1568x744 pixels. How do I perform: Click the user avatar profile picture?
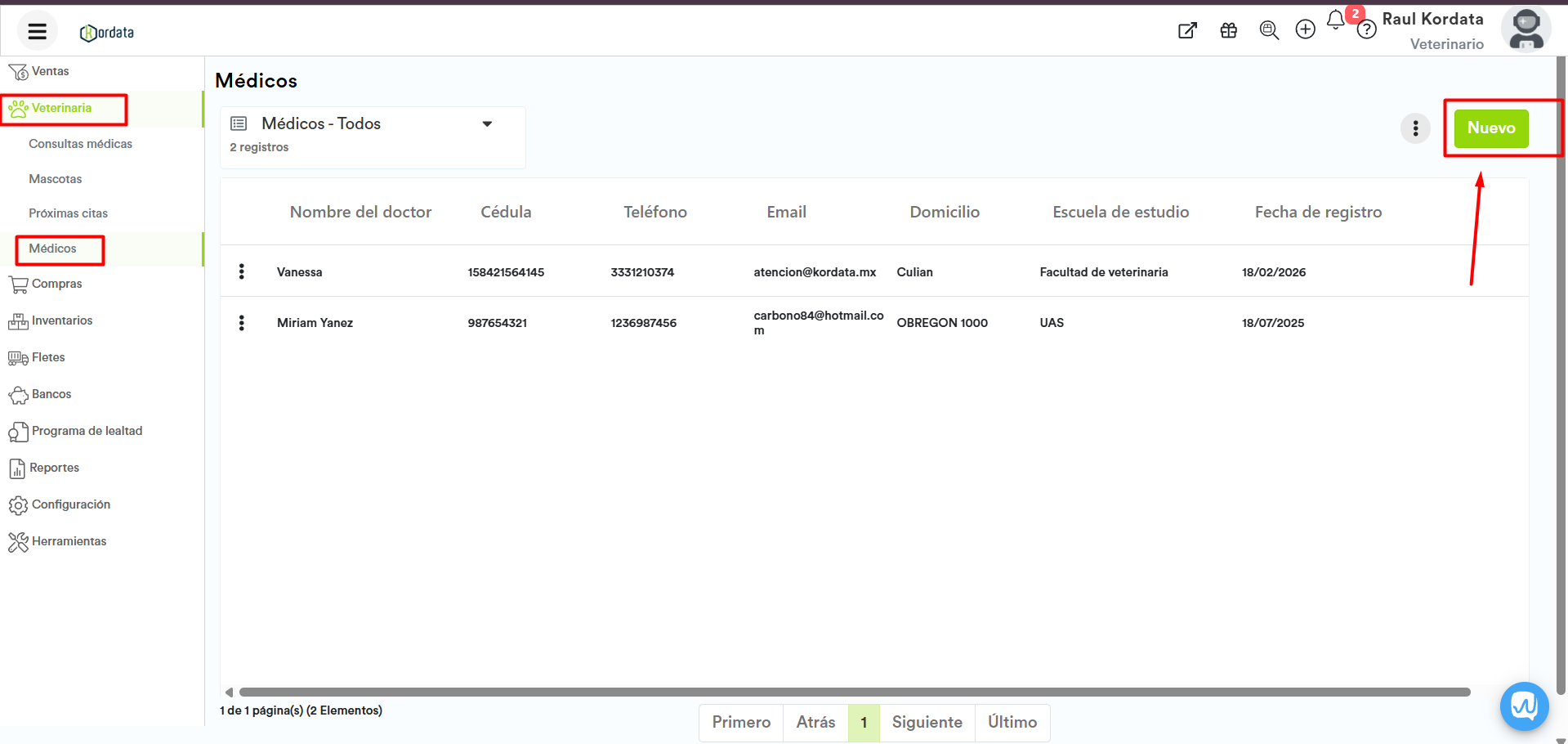[x=1526, y=29]
